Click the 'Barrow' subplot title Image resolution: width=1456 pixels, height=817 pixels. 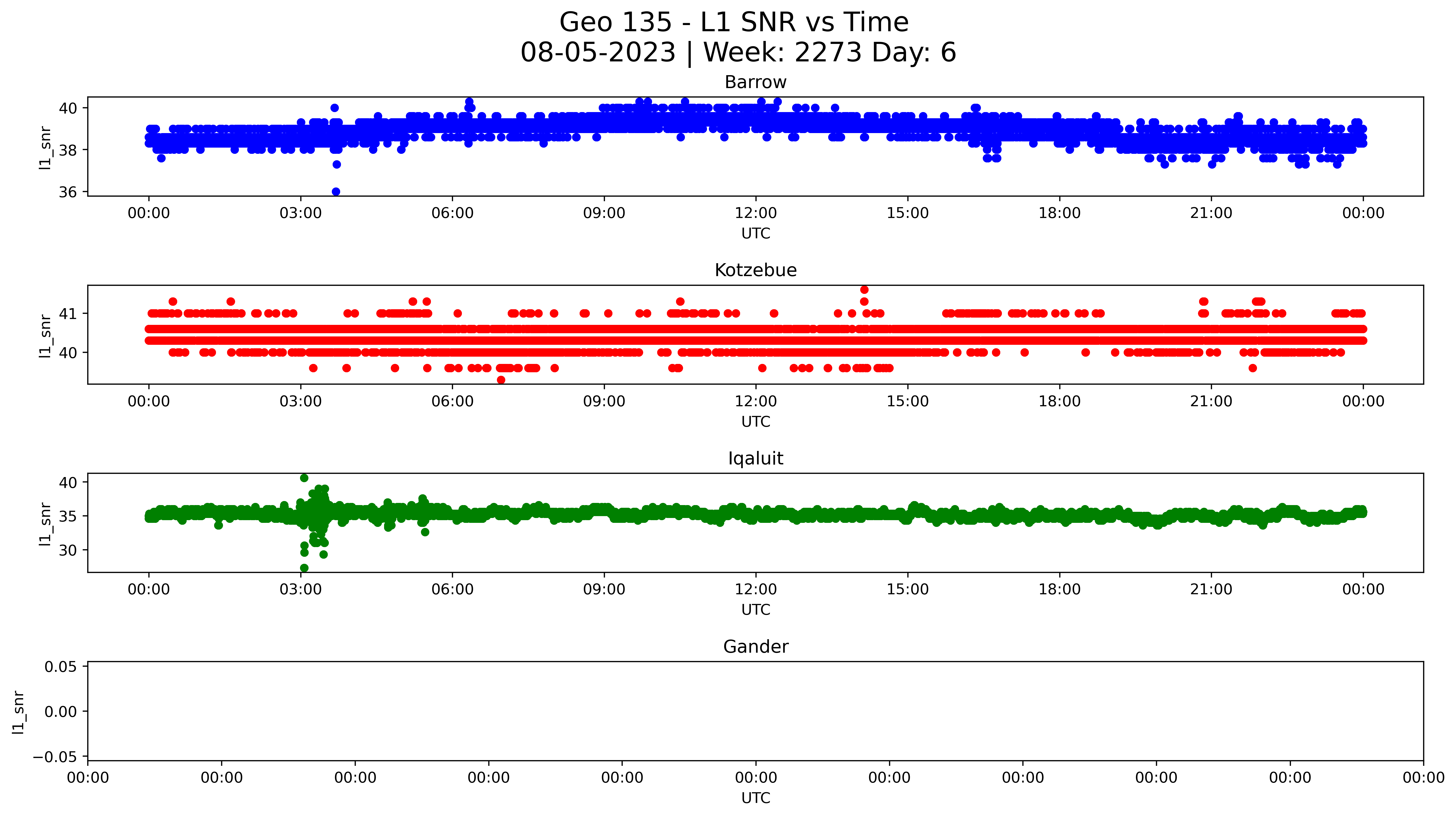(756, 82)
